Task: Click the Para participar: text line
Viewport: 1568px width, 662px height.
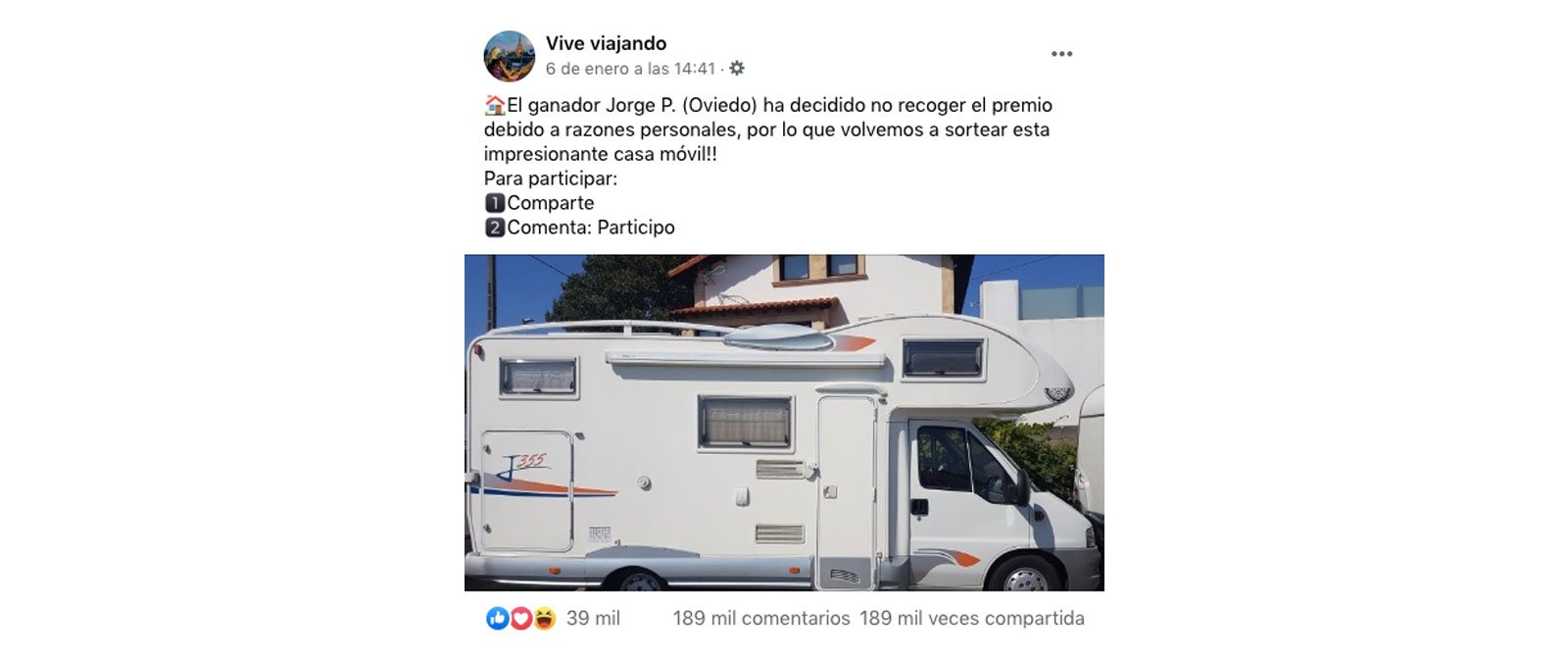Action: pos(551,178)
